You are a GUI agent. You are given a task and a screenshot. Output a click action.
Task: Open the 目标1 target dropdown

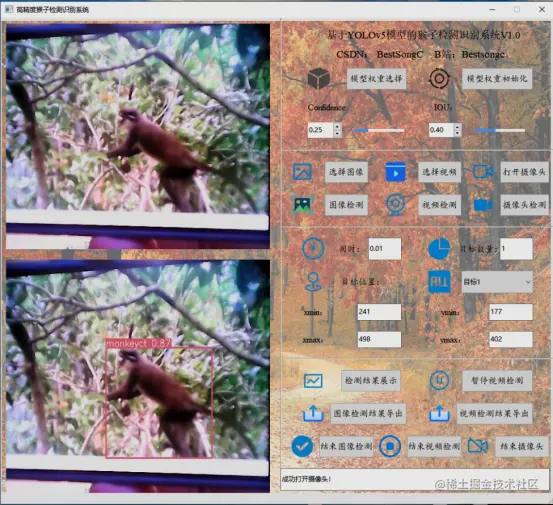497,282
